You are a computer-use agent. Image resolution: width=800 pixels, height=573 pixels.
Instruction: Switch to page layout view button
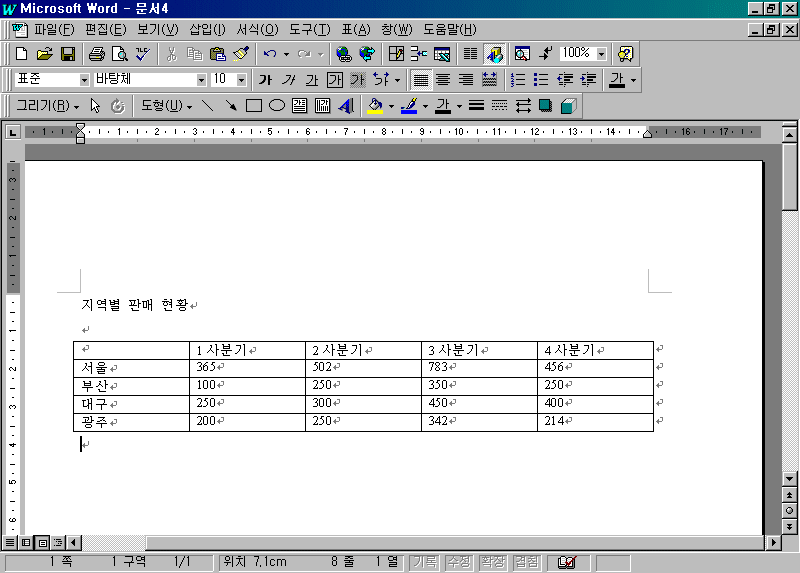[43, 542]
